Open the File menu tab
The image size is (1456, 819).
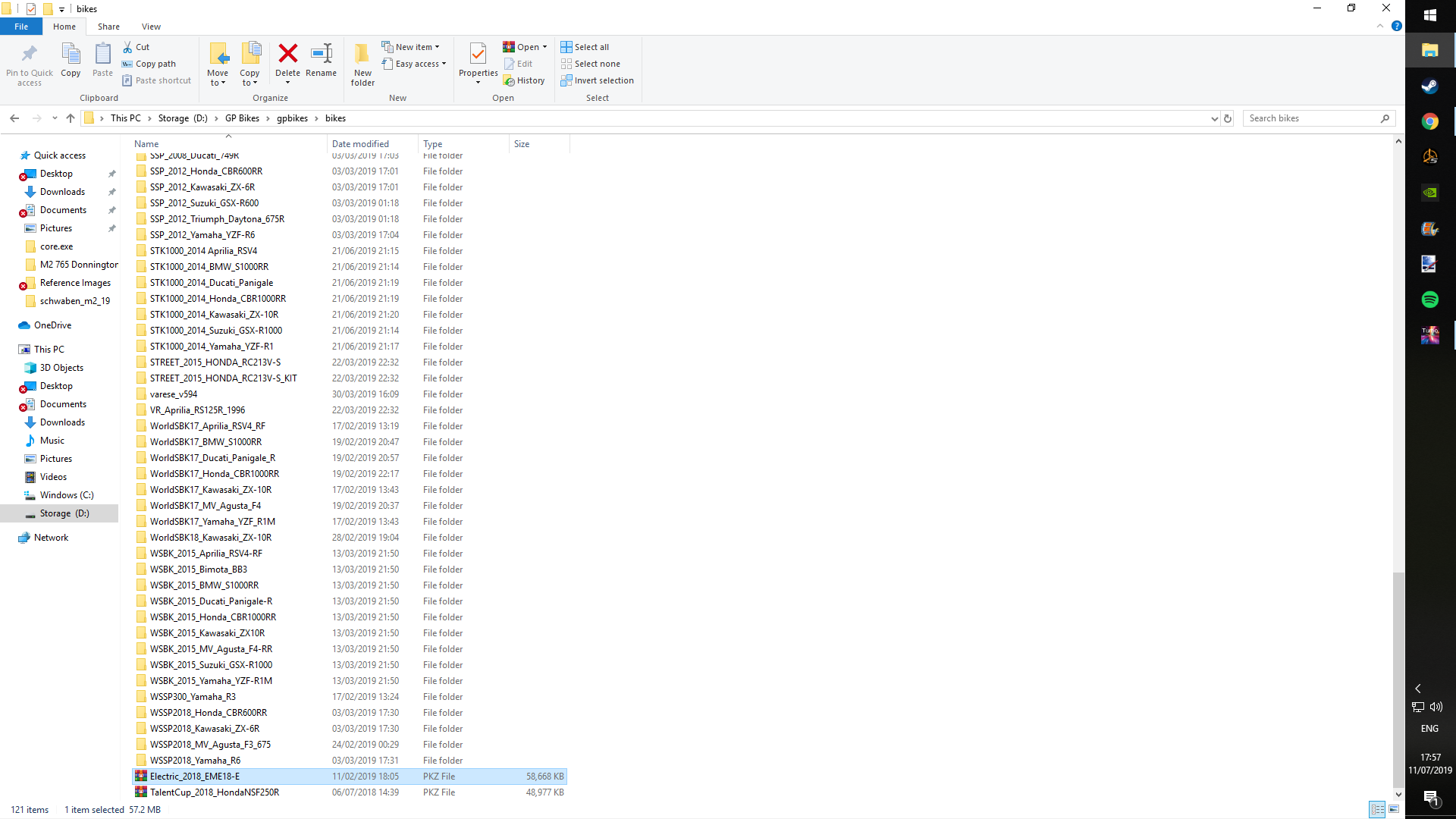[21, 27]
